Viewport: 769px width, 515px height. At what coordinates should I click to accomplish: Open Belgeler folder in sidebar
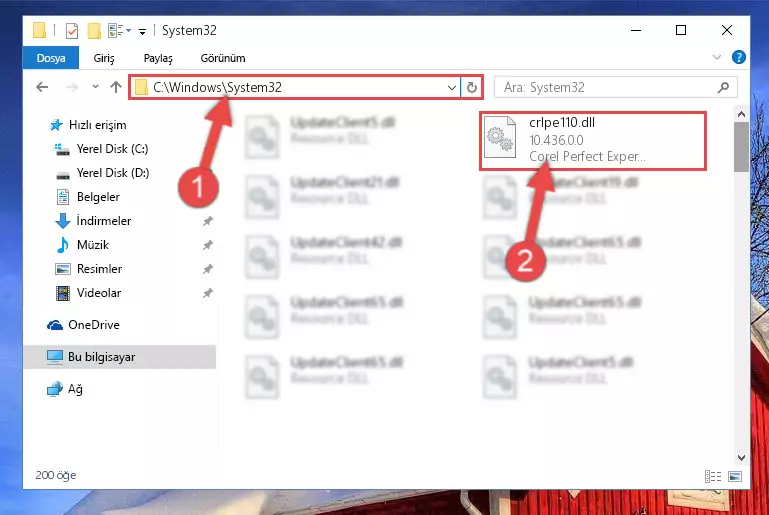tap(98, 197)
